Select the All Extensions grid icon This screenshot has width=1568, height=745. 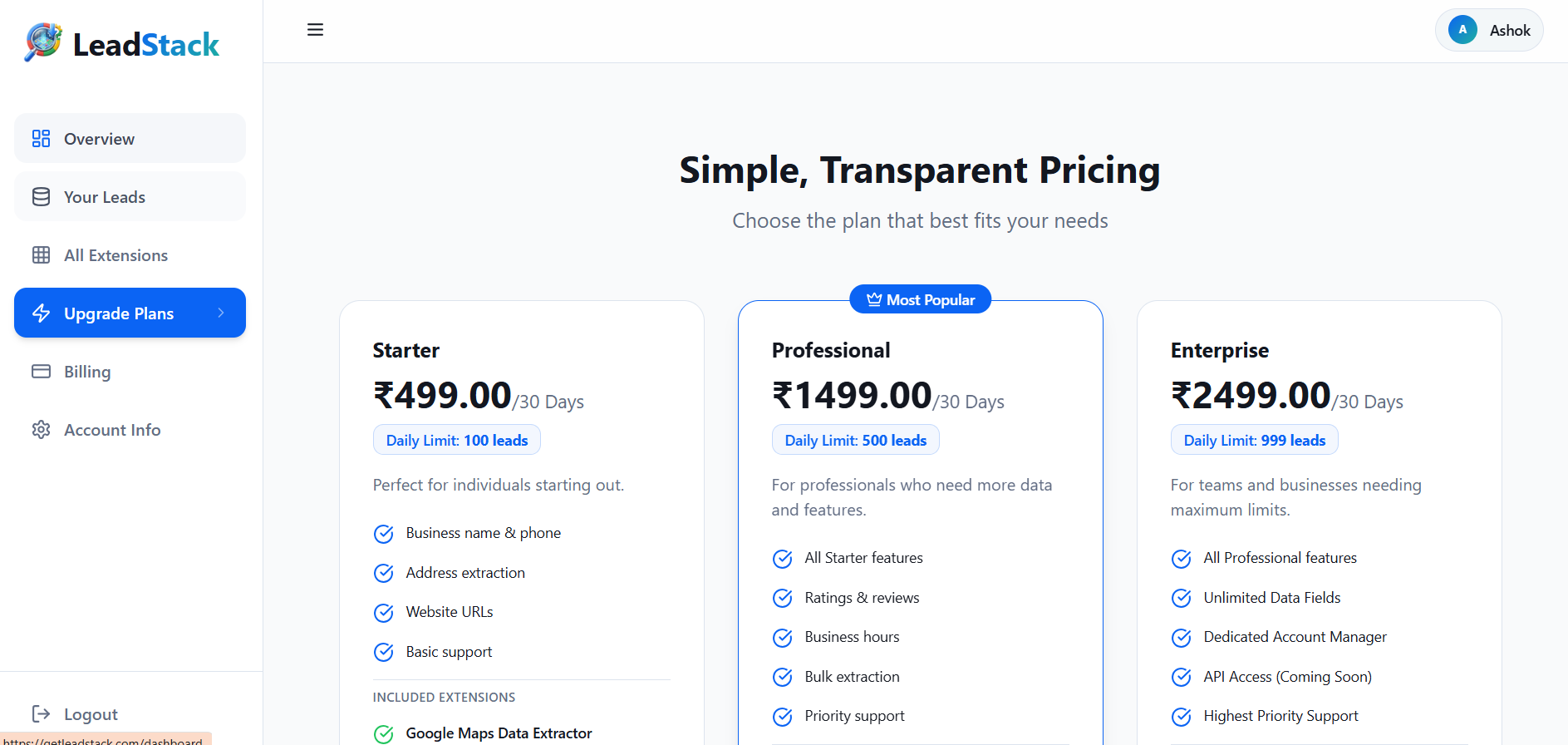pyautogui.click(x=40, y=254)
